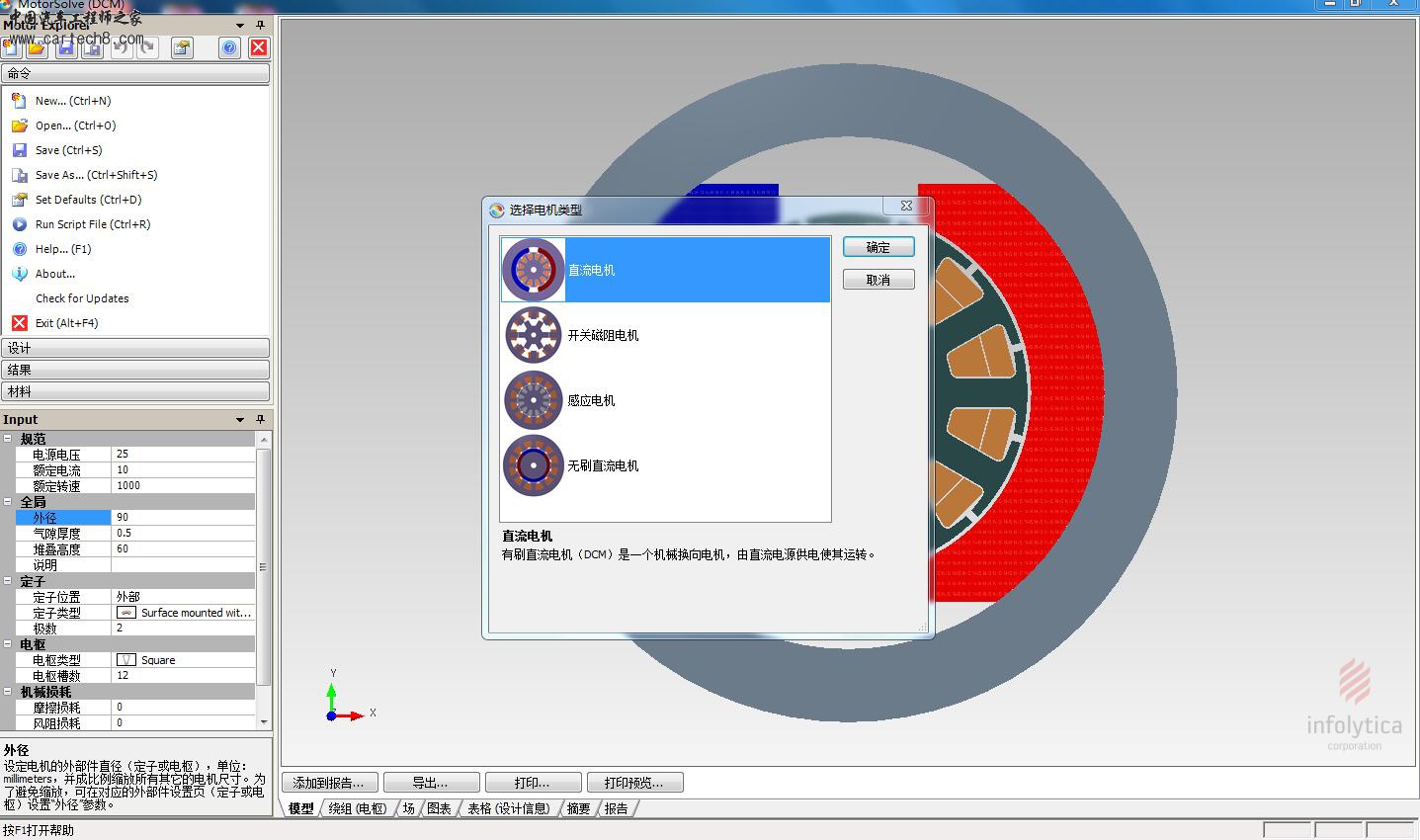Screen dimensions: 1420x840
Task: Click 导出... button
Action: click(x=431, y=783)
